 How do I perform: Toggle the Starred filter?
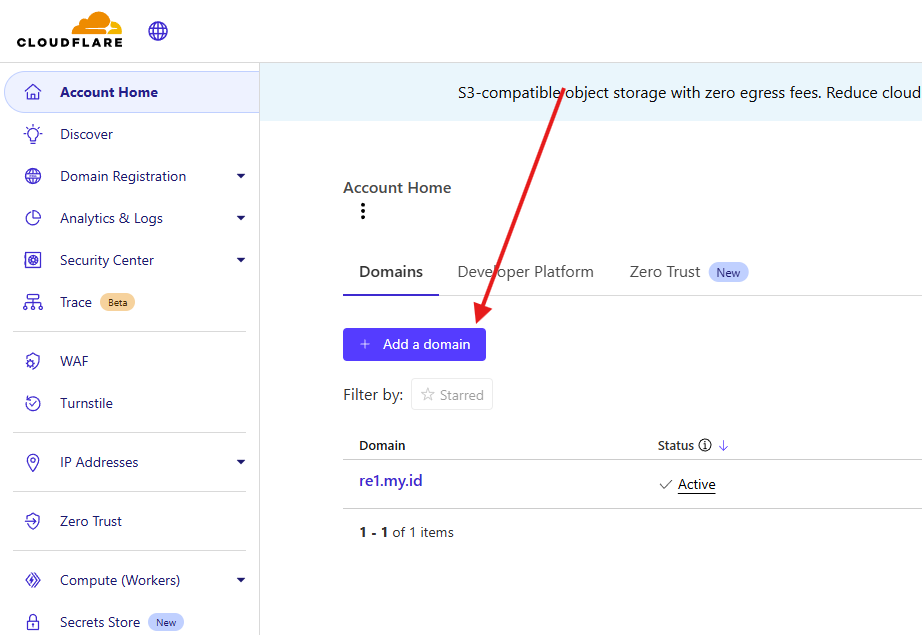pyautogui.click(x=452, y=395)
